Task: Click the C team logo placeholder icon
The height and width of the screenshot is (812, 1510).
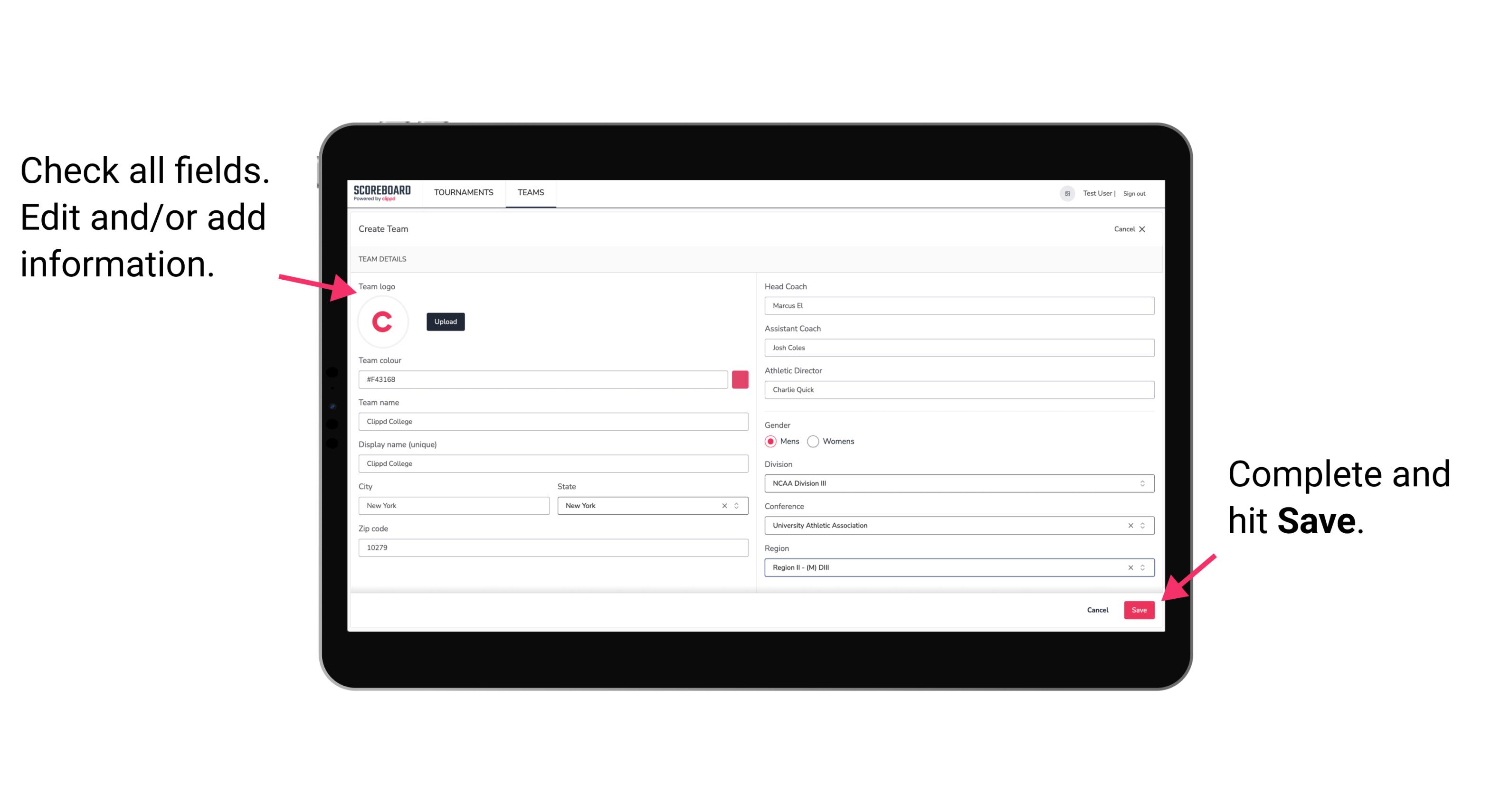Action: point(384,321)
